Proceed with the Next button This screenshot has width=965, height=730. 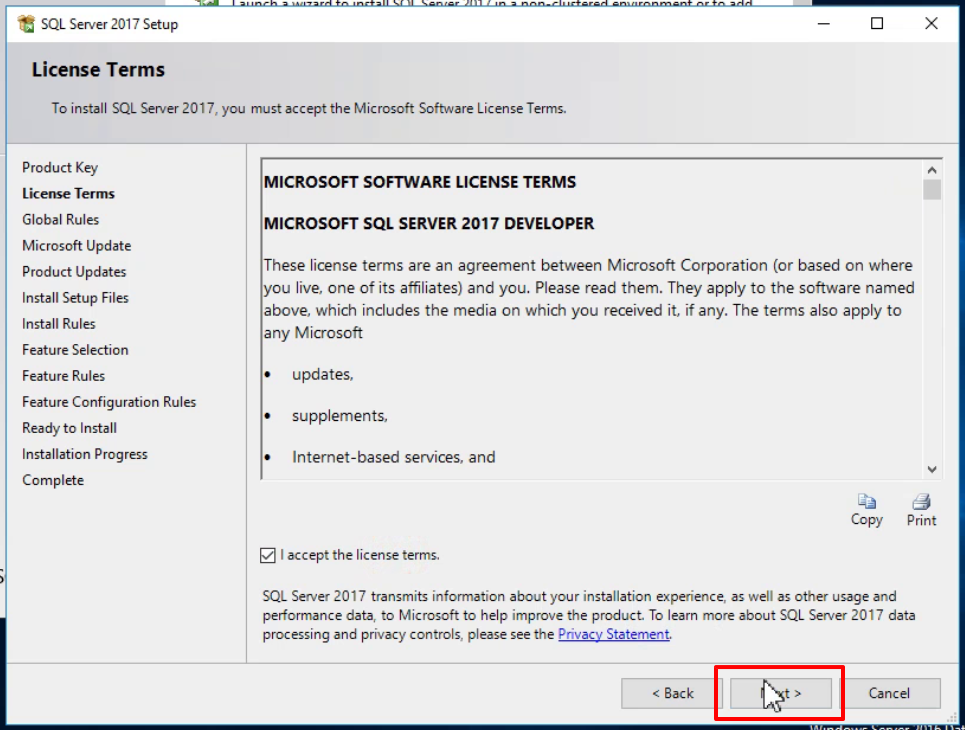[780, 693]
